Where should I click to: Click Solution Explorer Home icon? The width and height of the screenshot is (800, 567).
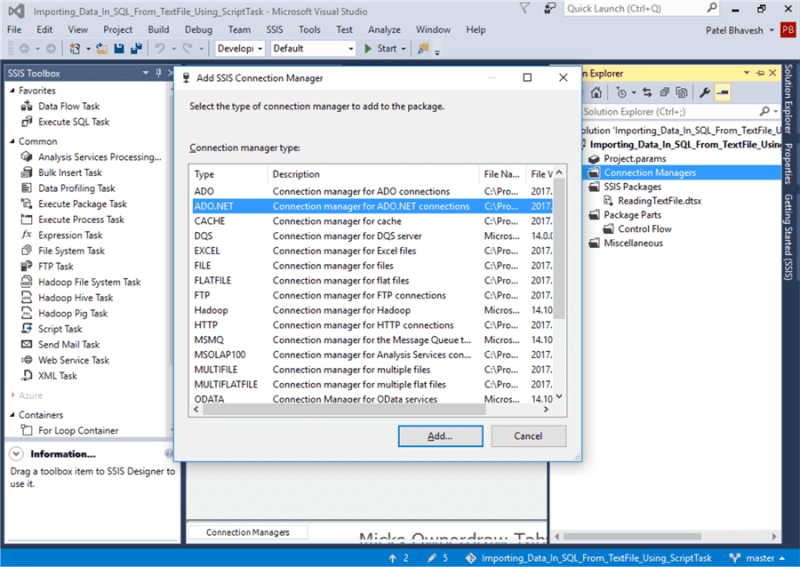tap(596, 92)
